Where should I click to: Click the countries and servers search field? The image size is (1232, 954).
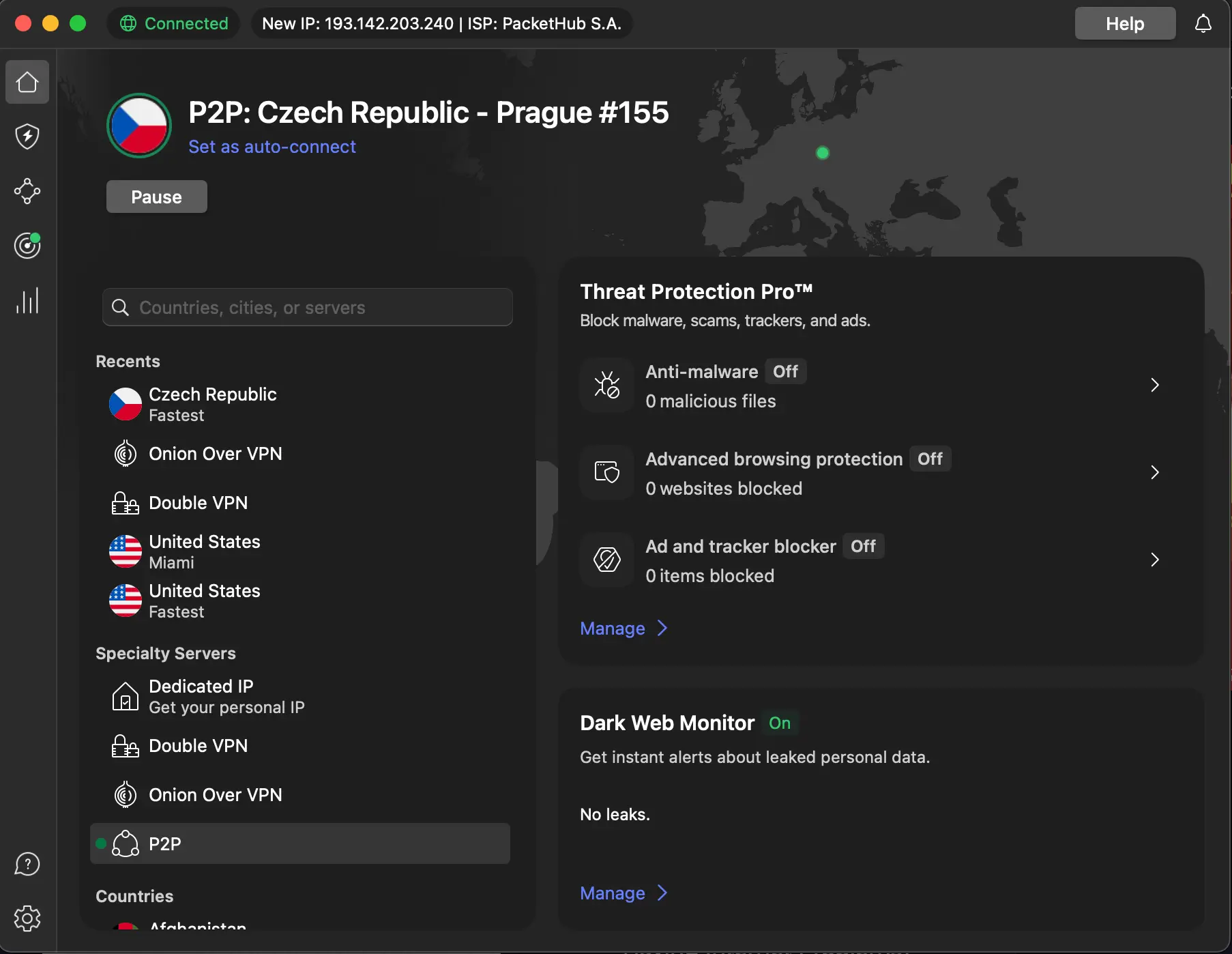[307, 307]
